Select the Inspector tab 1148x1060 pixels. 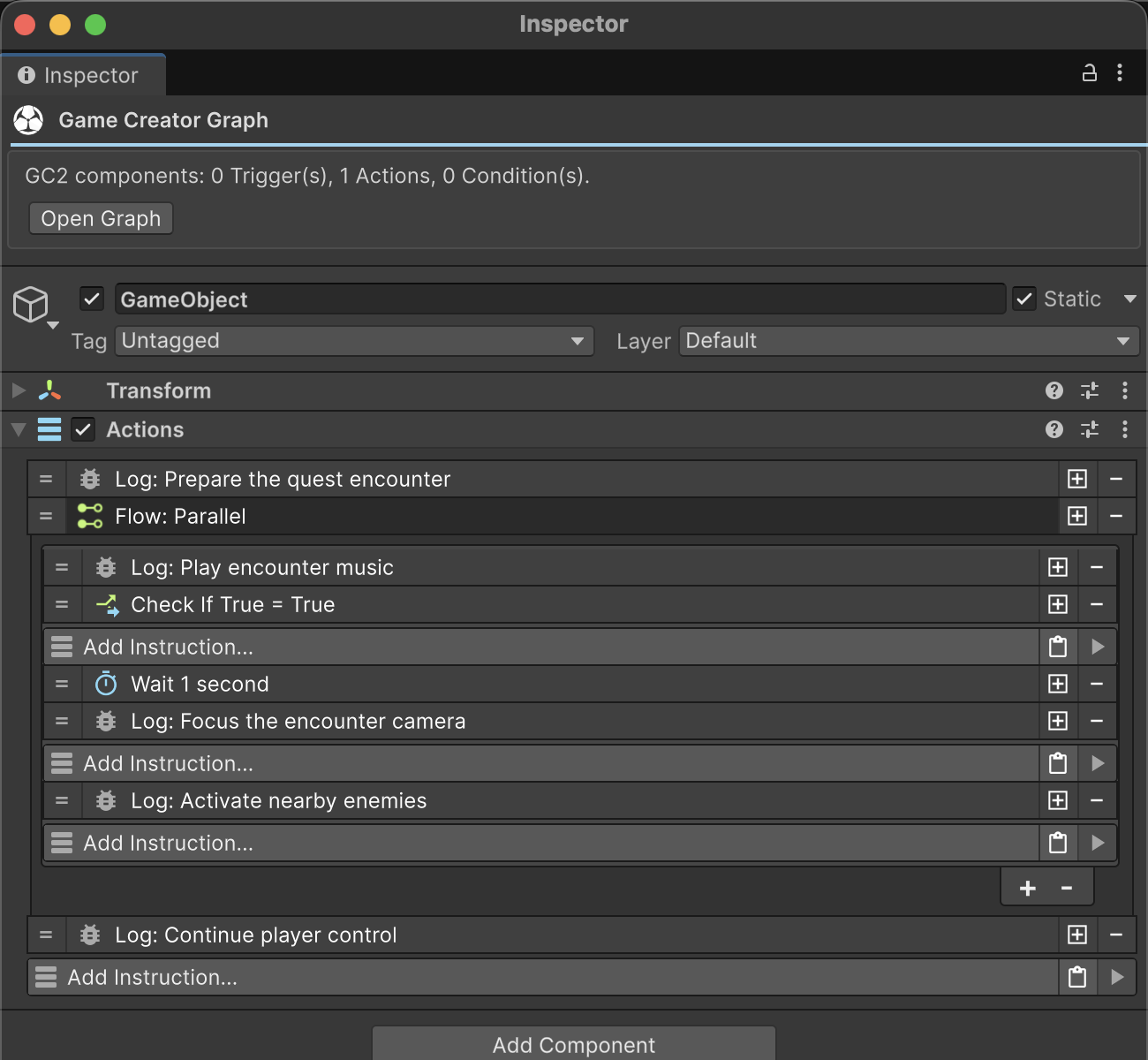pos(83,75)
